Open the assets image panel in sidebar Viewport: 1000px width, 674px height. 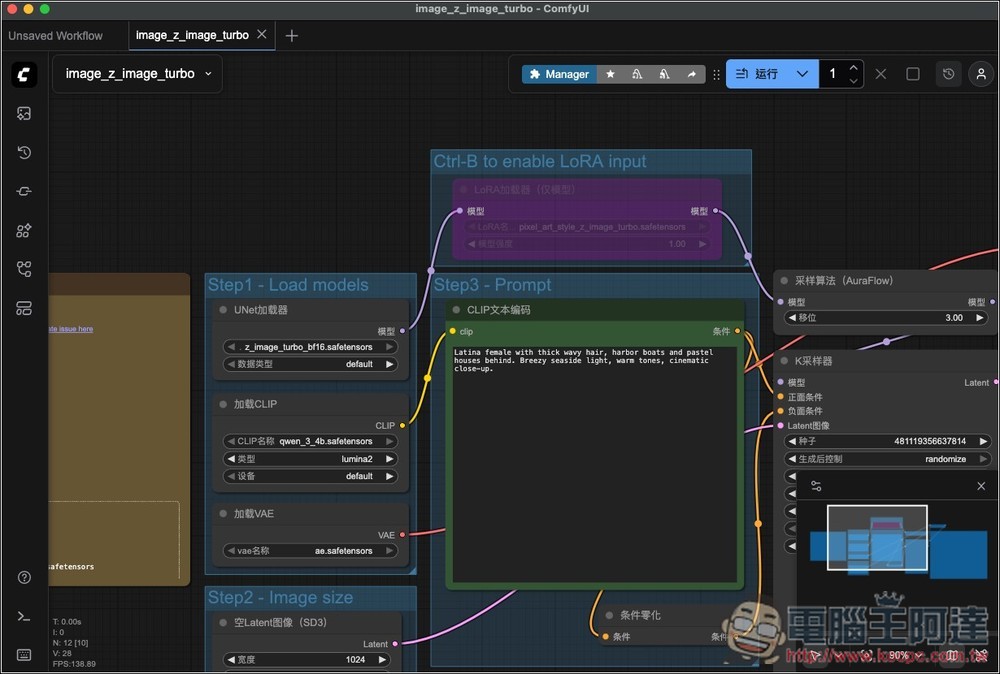tap(24, 114)
